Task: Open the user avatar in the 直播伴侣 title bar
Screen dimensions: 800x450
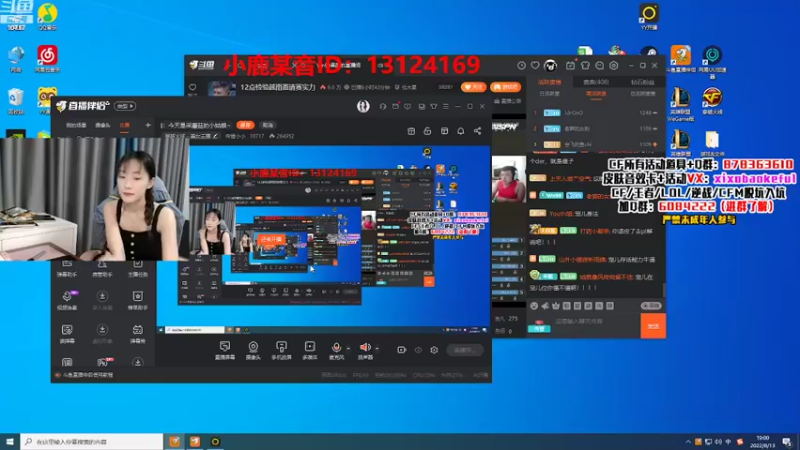Action: pos(363,106)
